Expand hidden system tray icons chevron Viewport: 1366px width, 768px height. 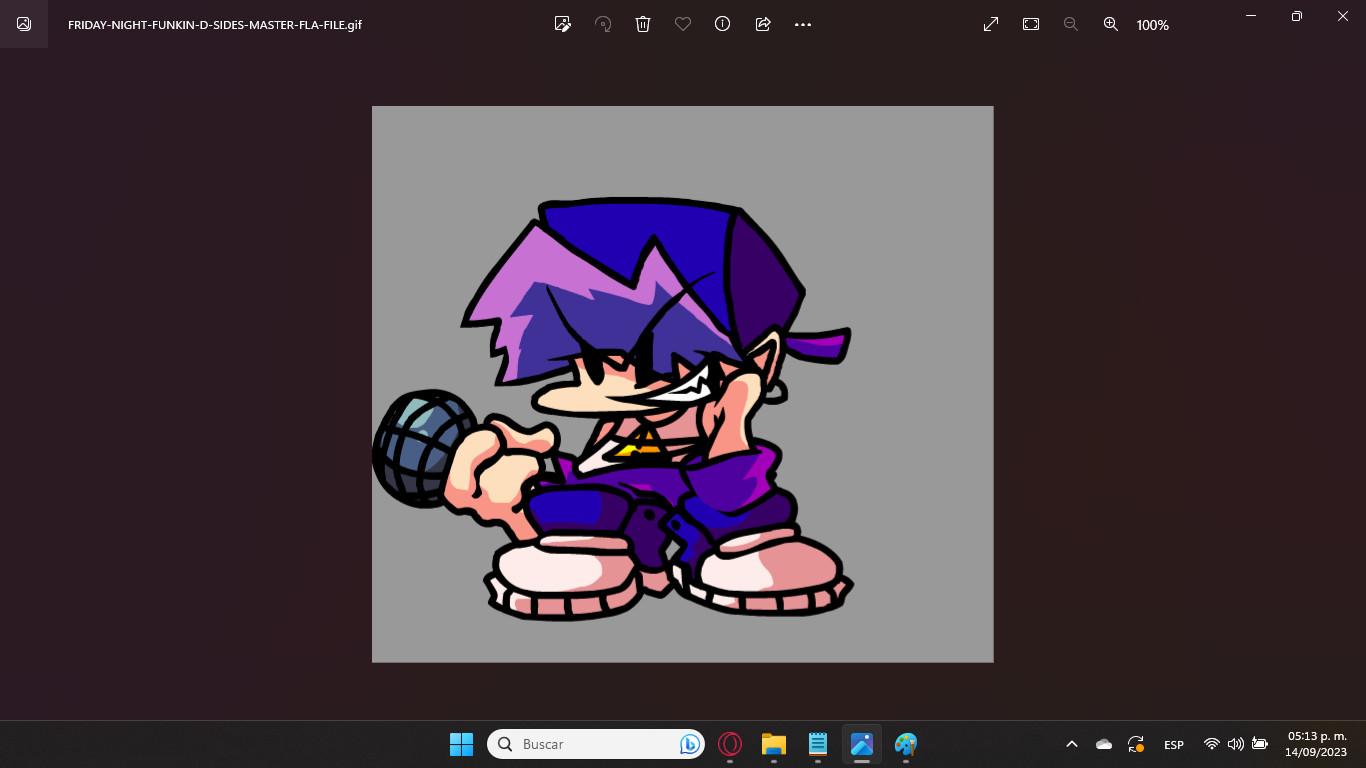pyautogui.click(x=1072, y=744)
